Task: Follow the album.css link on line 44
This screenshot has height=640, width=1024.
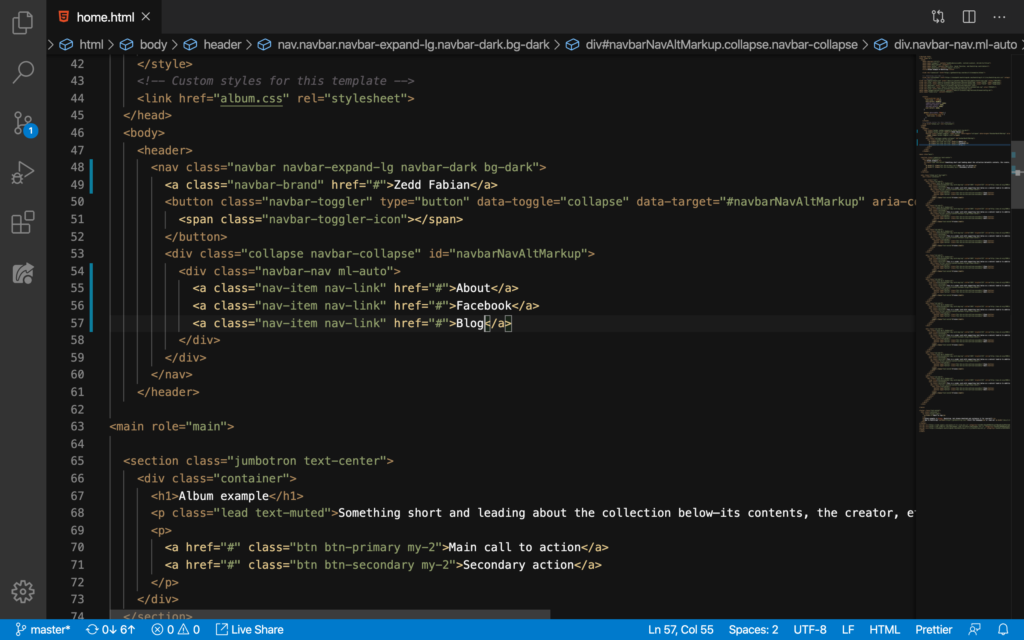Action: click(251, 99)
